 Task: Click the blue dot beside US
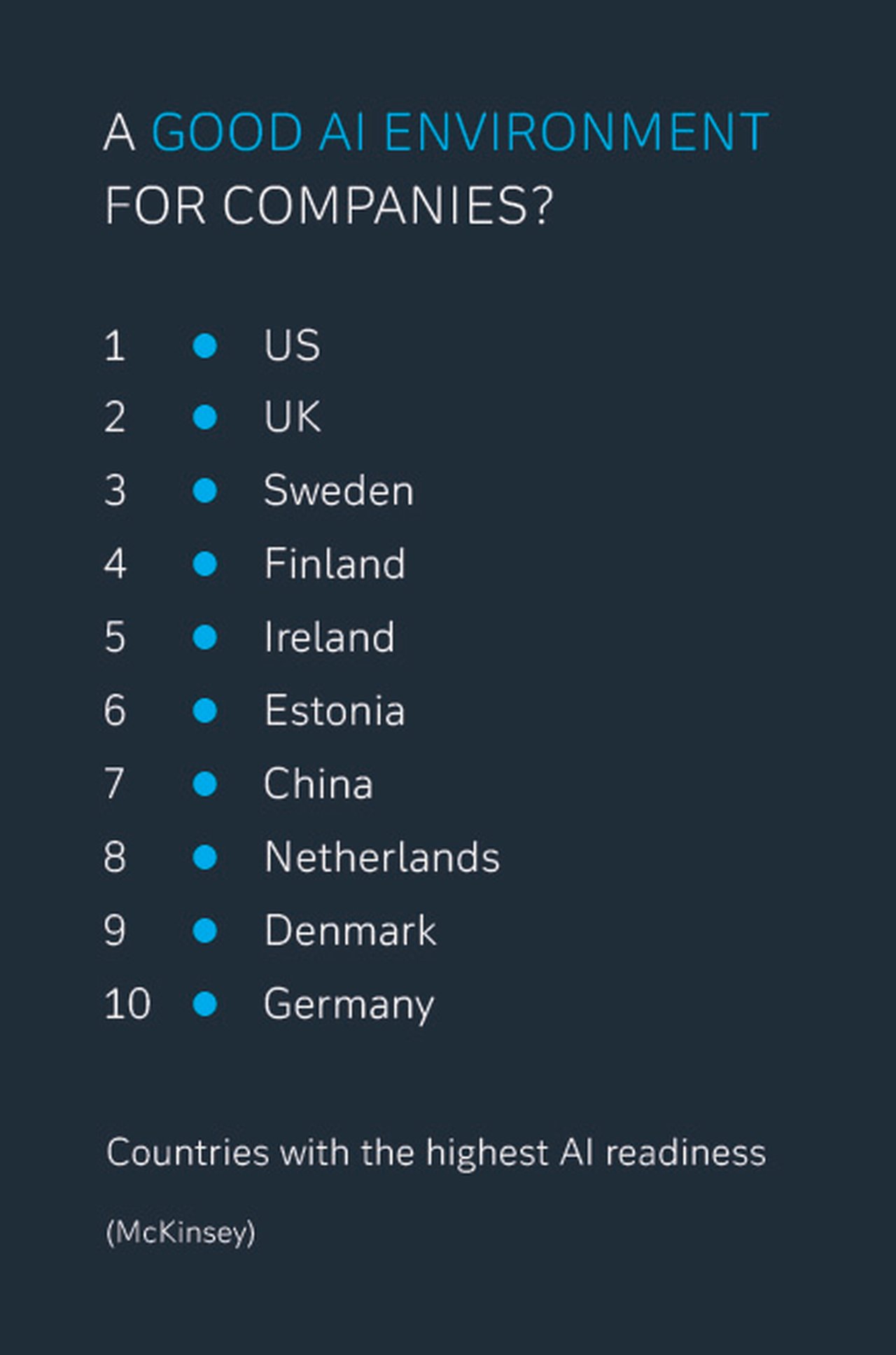click(x=204, y=345)
